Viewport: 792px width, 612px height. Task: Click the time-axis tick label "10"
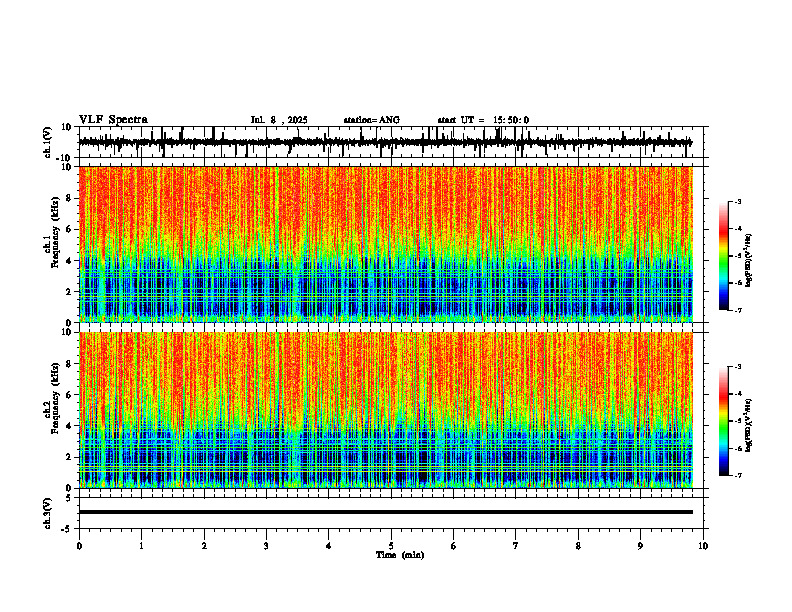click(x=703, y=546)
